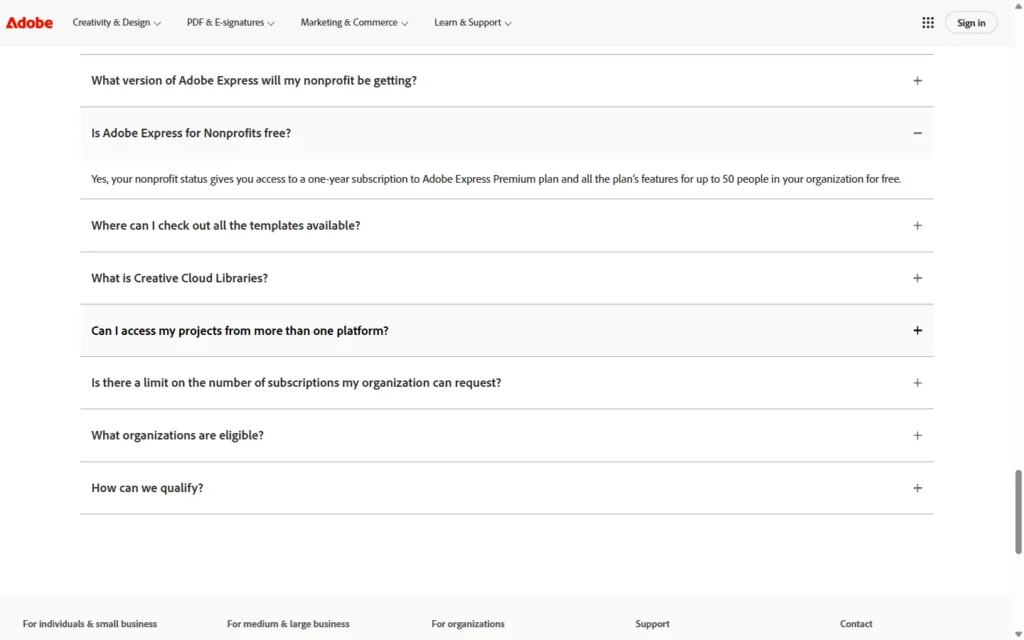Click the page vertical scrollbar thumb

coord(1017,511)
